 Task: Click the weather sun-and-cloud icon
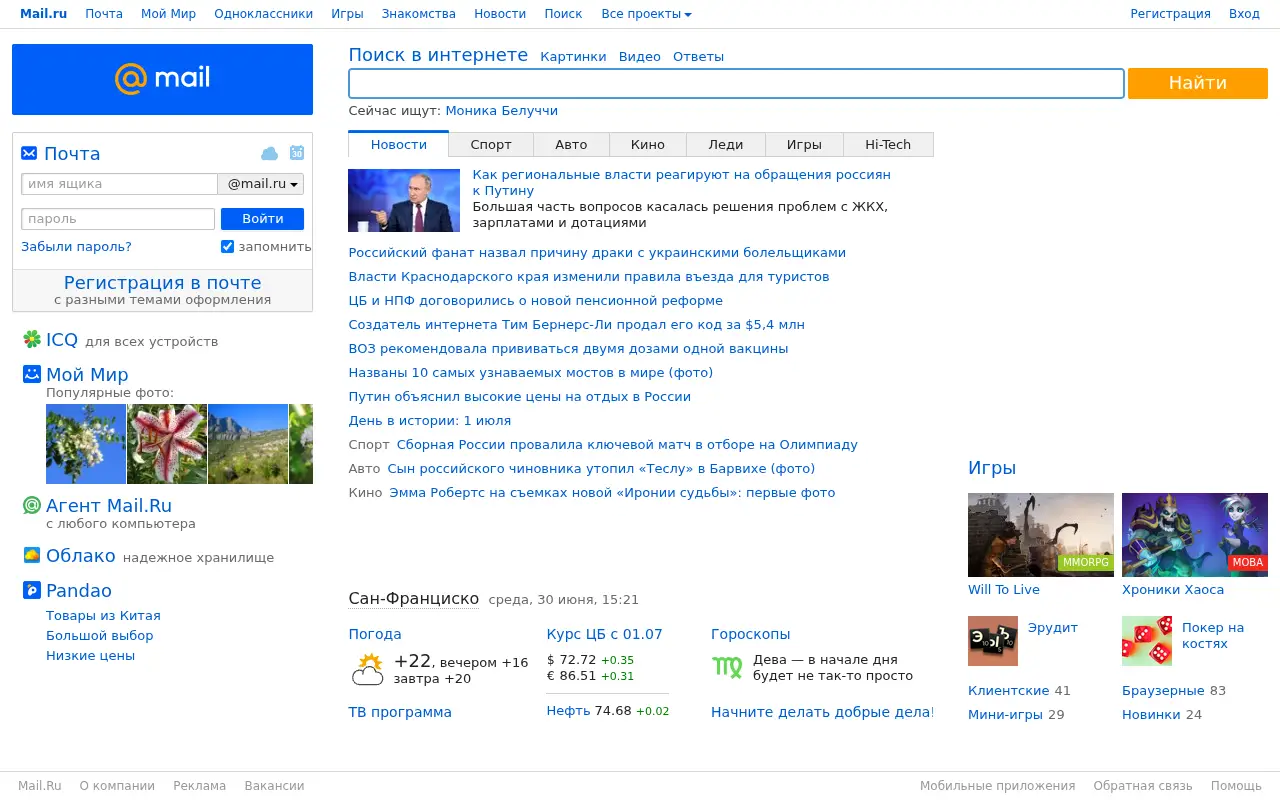pos(367,669)
